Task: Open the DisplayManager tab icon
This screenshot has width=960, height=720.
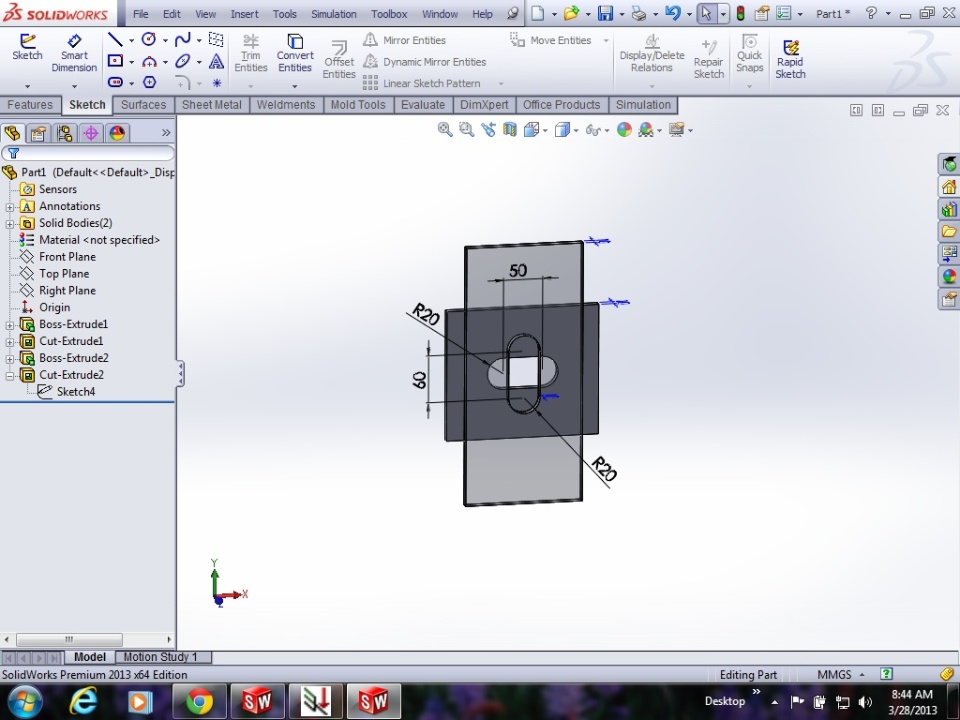Action: (x=117, y=133)
